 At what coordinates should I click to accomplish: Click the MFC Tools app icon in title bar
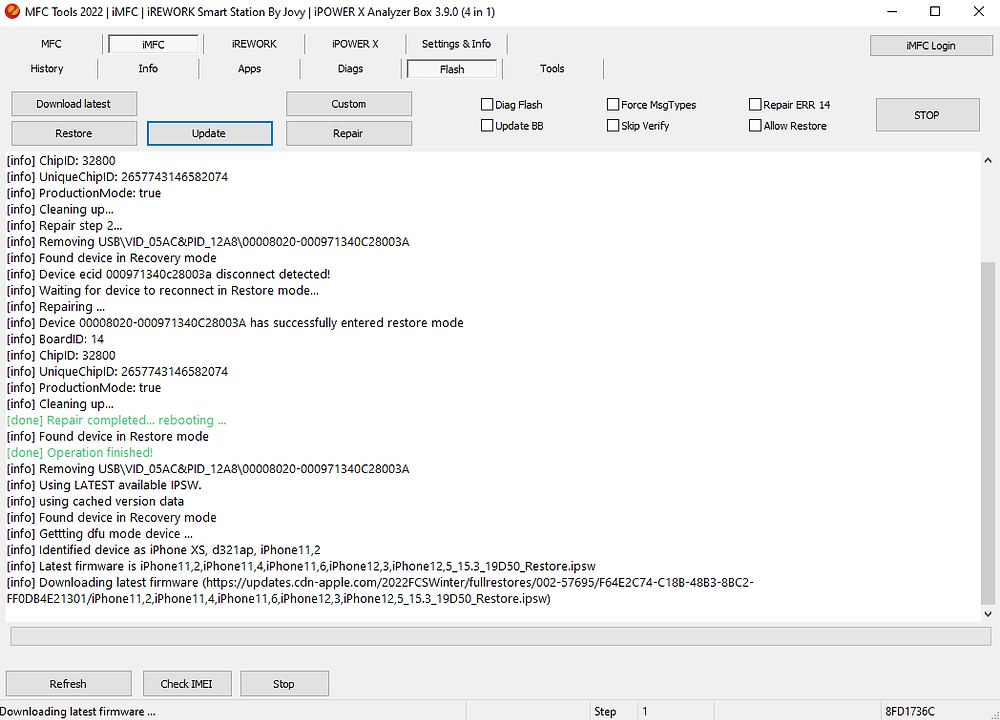pyautogui.click(x=11, y=11)
